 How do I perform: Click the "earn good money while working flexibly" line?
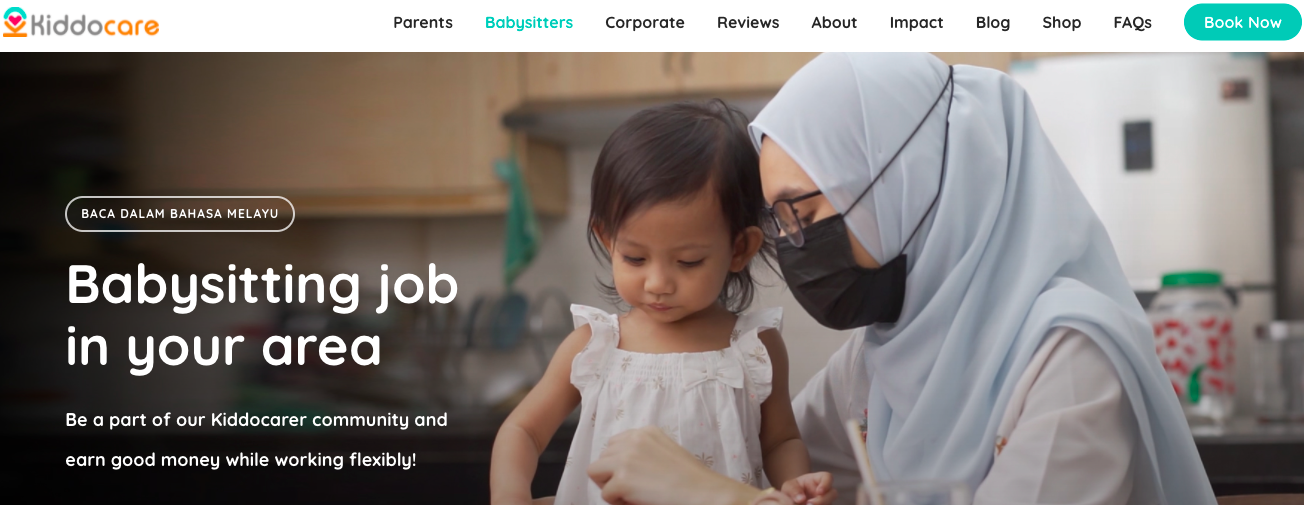pos(241,460)
